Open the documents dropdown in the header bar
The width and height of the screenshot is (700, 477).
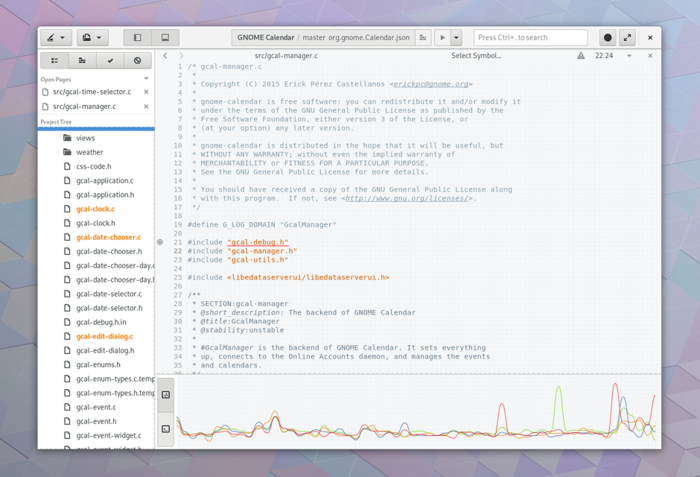tap(91, 38)
